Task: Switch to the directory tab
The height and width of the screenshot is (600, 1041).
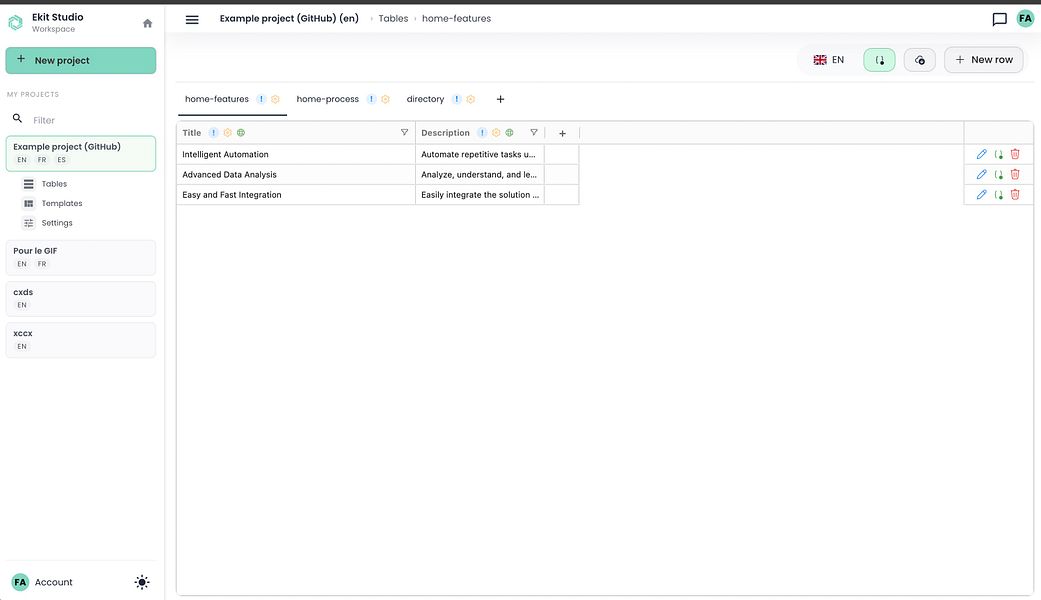Action: coord(425,99)
